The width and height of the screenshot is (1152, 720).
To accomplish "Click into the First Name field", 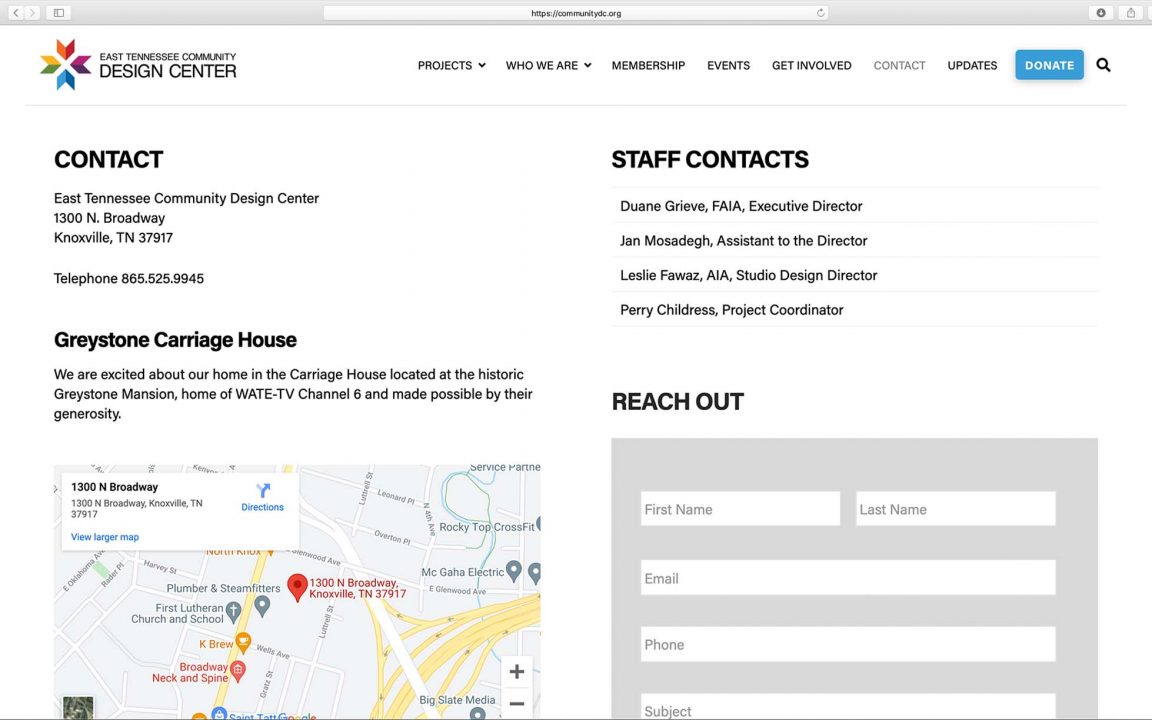I will click(x=740, y=509).
